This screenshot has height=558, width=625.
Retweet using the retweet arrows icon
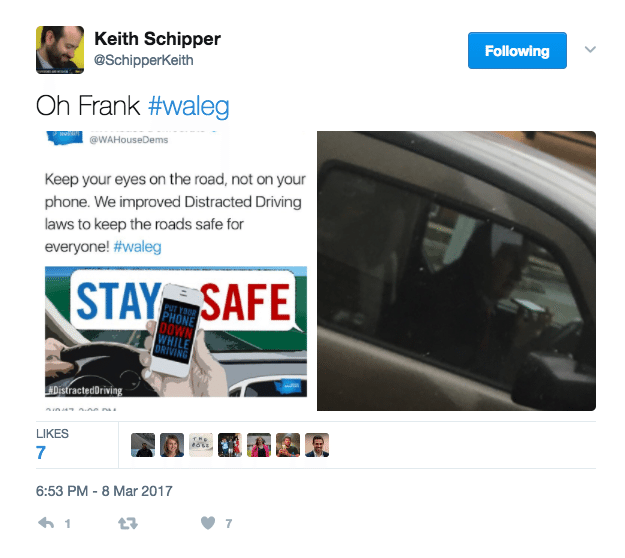[128, 523]
